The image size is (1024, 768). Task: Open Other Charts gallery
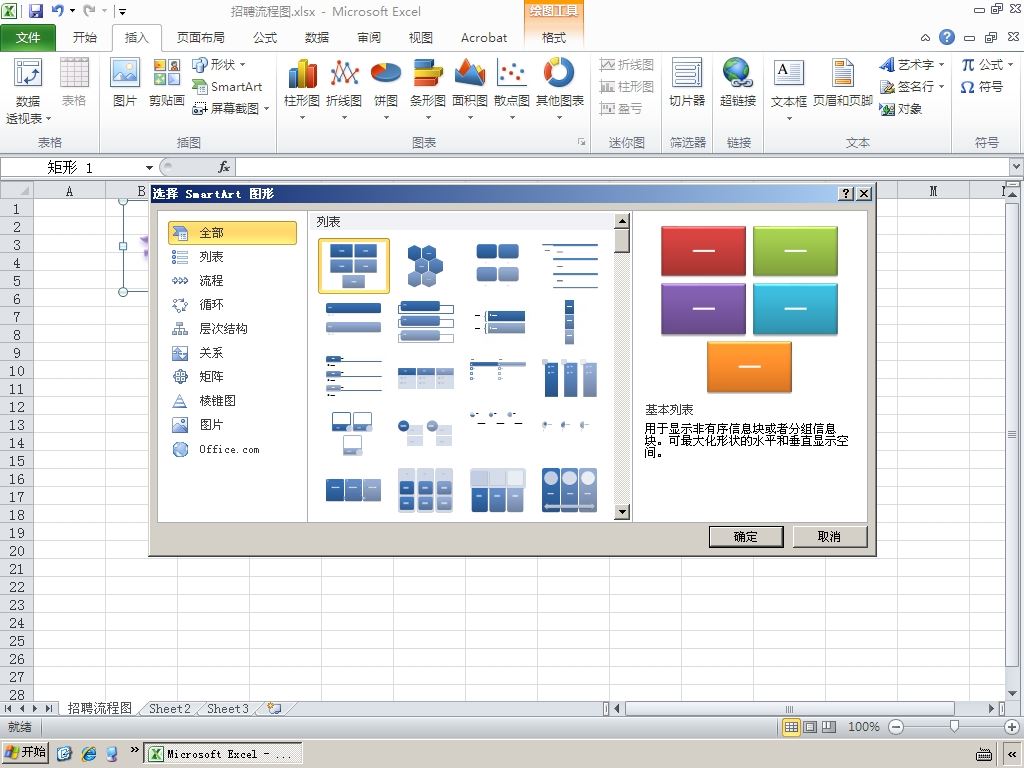[x=560, y=88]
